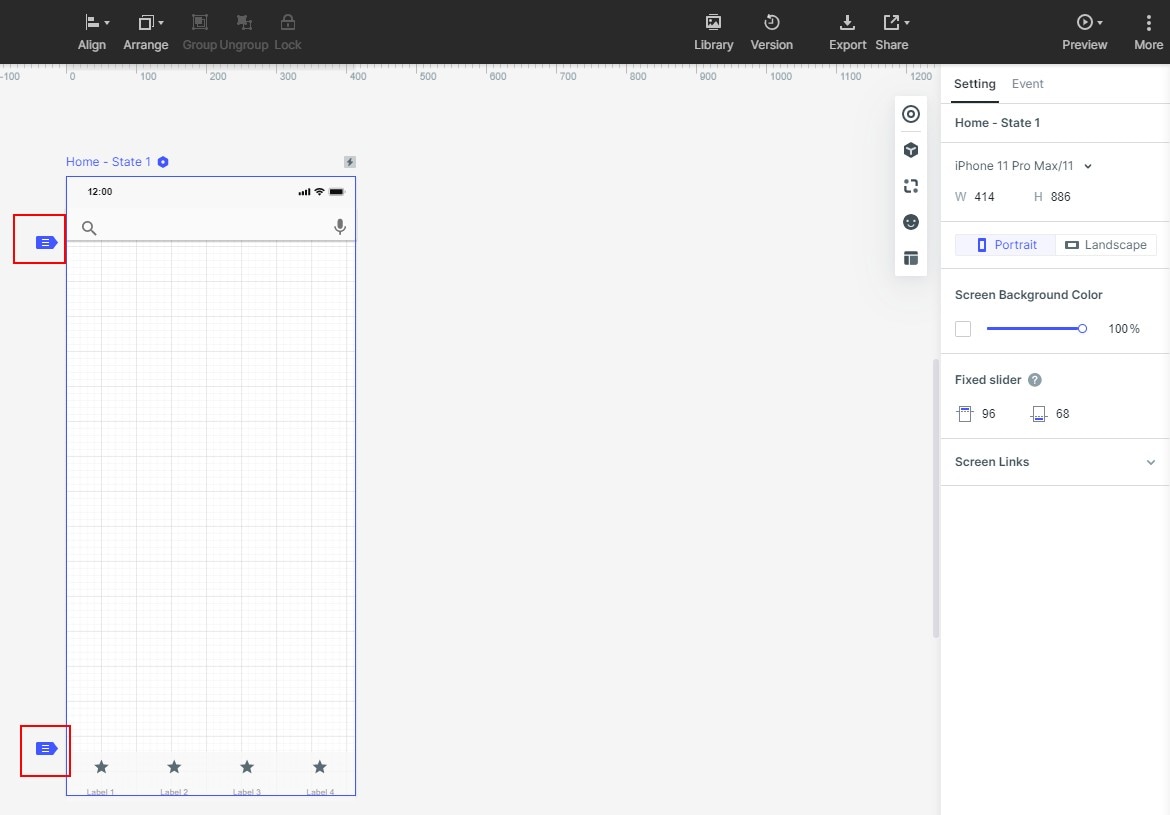Click the blue tag marker beside the search bar

pos(46,243)
